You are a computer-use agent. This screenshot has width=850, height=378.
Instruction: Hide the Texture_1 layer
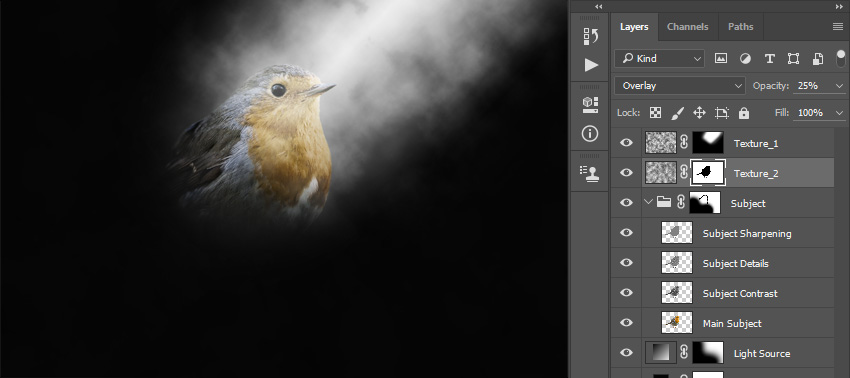[x=626, y=143]
